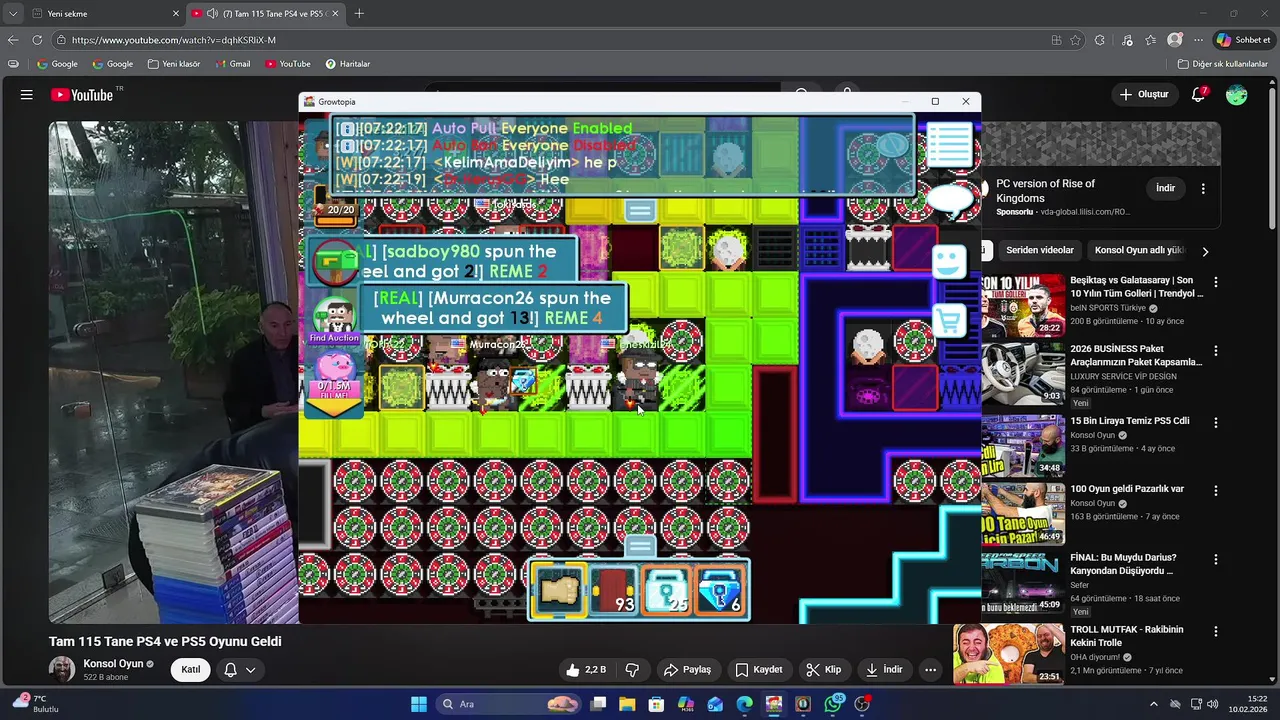Open options for the 100 Oyun geldi video
Screen dimensions: 1280x720
click(1216, 491)
